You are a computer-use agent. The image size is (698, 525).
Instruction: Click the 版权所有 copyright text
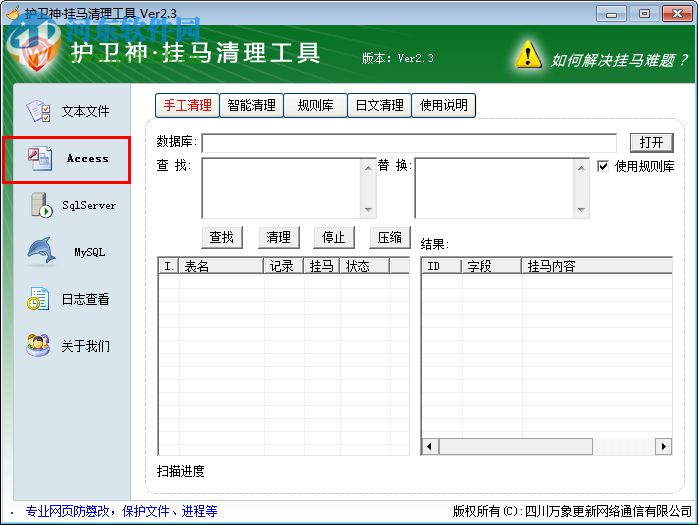572,511
